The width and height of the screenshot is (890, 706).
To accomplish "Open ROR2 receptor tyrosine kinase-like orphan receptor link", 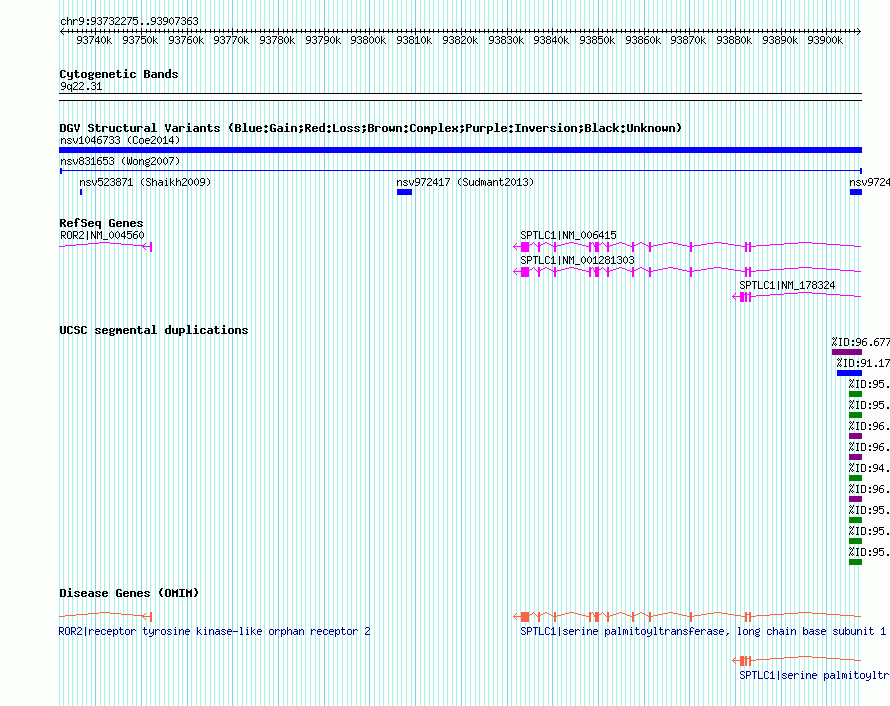I will [x=215, y=631].
